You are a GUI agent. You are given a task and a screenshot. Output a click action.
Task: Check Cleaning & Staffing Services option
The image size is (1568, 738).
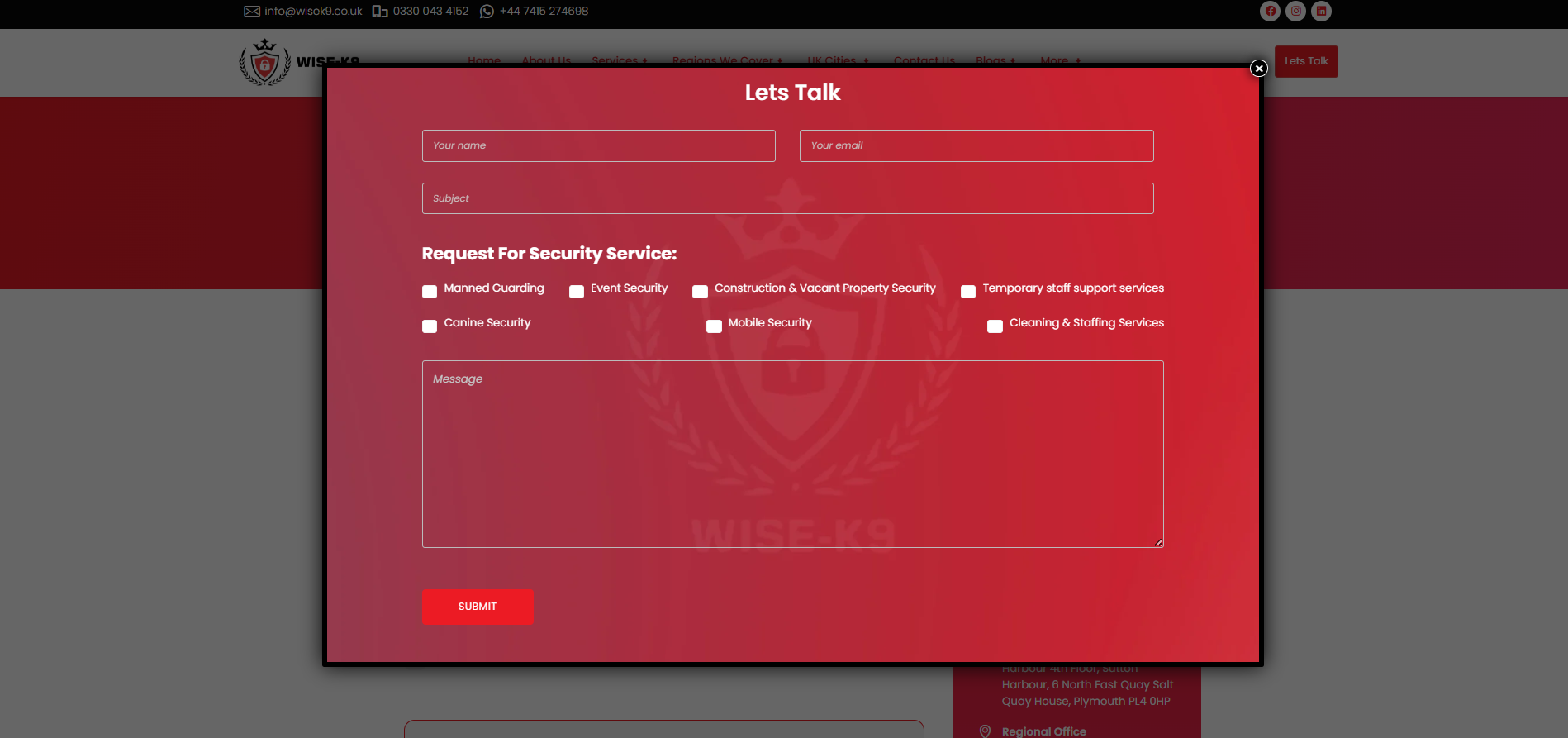click(995, 326)
